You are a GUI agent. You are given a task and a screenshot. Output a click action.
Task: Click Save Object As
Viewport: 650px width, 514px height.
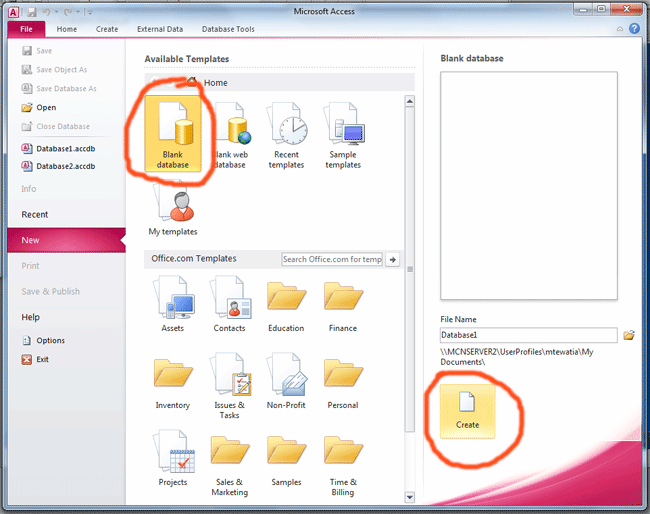[54, 70]
